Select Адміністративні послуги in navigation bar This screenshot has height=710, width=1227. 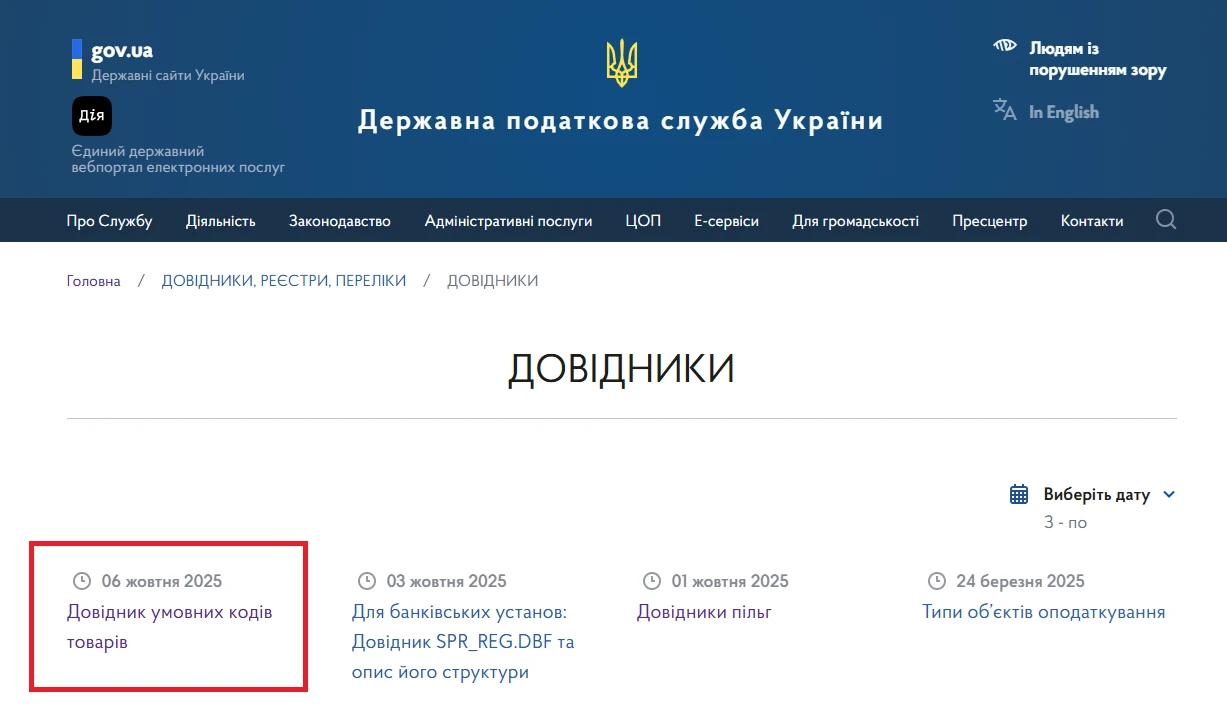[508, 221]
